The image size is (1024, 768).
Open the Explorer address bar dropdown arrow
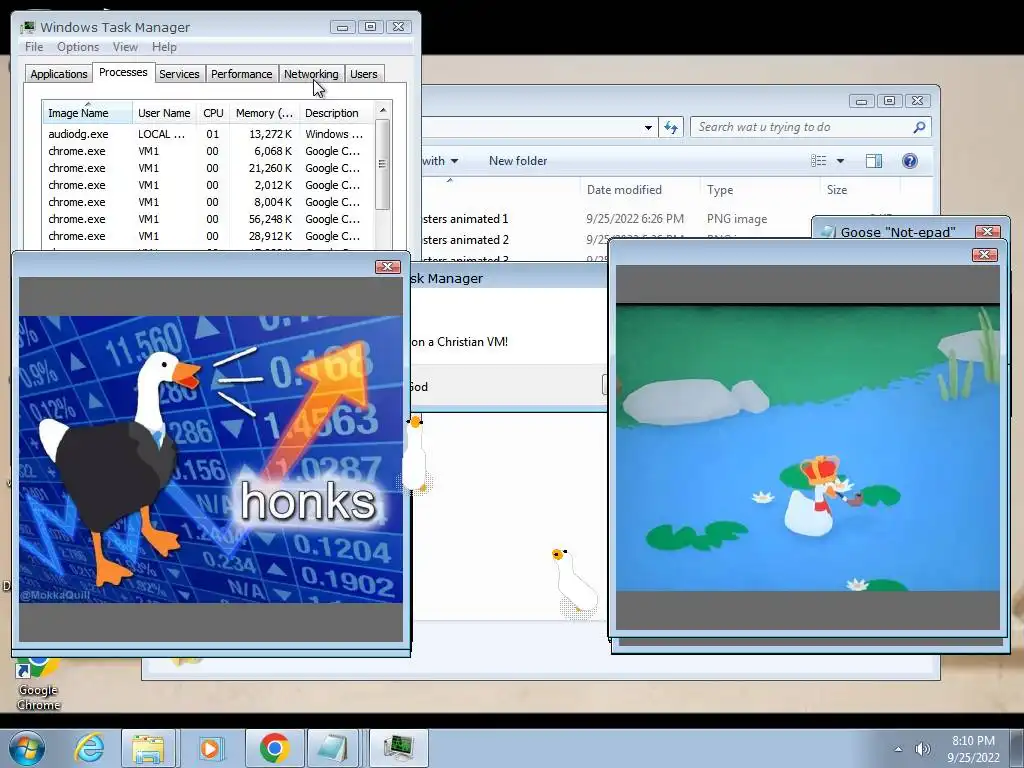click(648, 127)
